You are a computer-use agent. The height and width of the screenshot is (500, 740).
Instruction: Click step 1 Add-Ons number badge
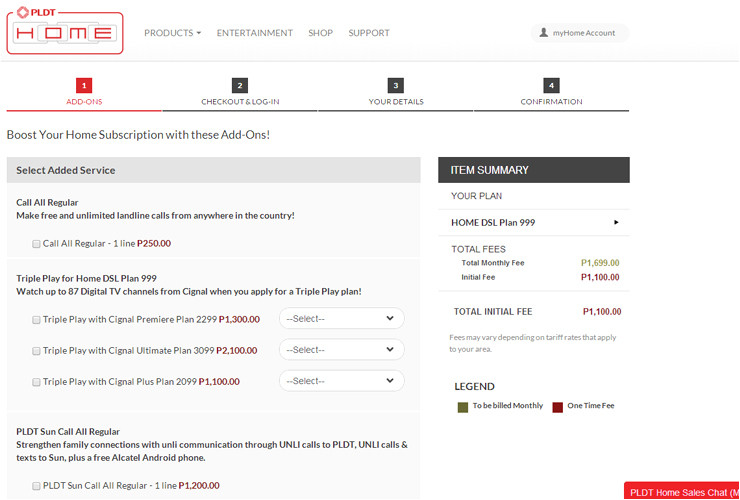pyautogui.click(x=84, y=86)
